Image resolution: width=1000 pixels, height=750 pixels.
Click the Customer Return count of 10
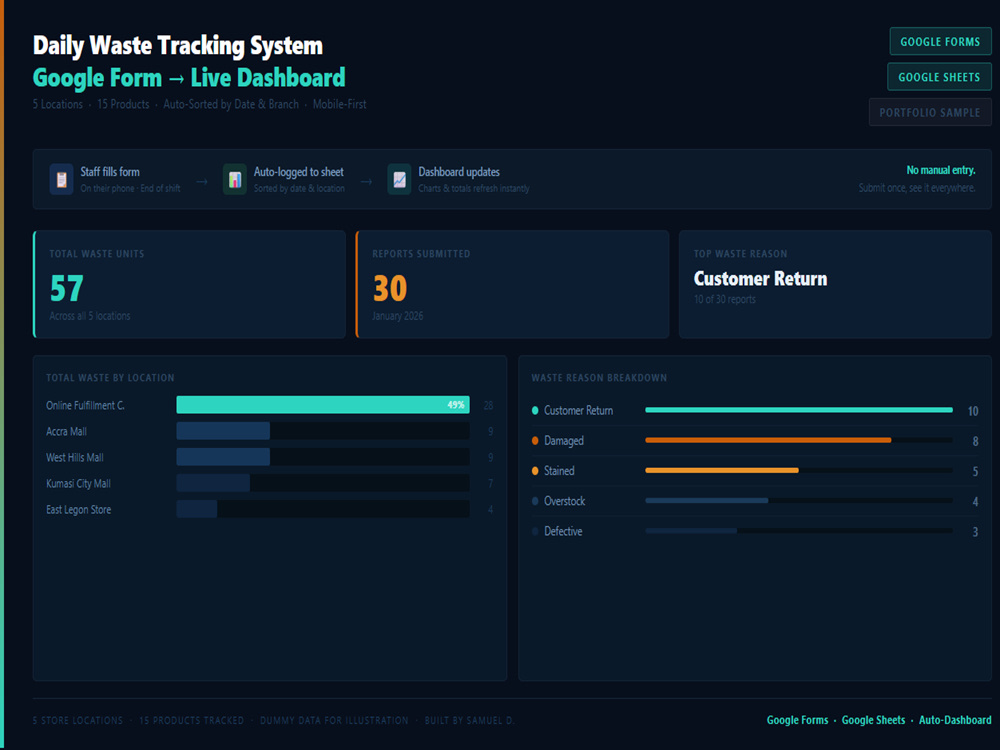point(973,411)
